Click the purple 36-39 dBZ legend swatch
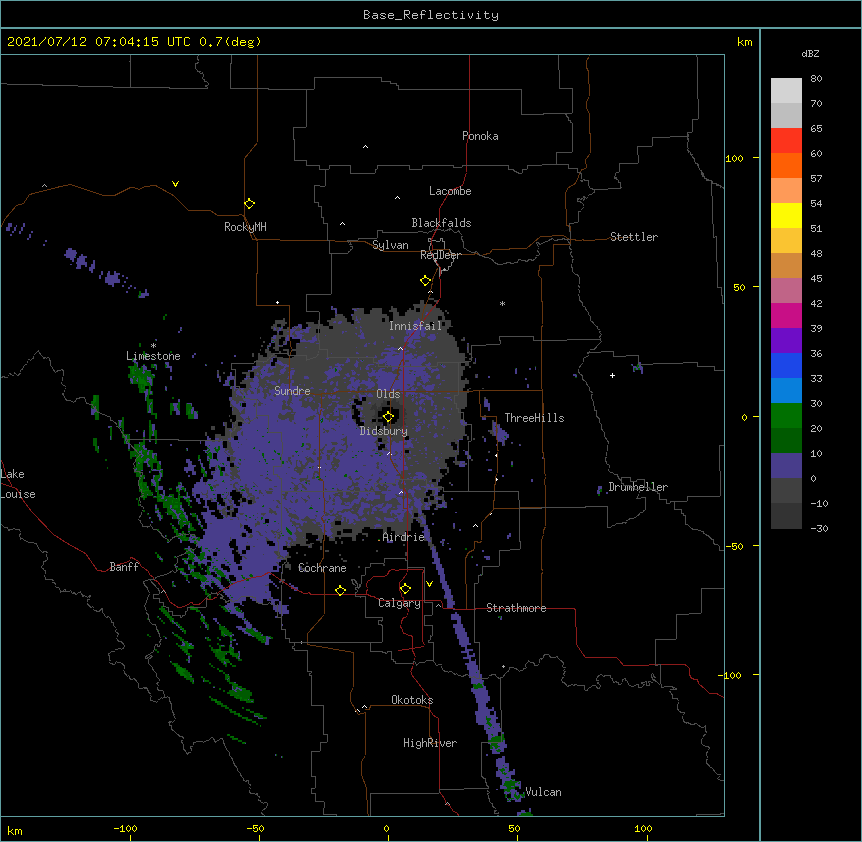 (786, 340)
